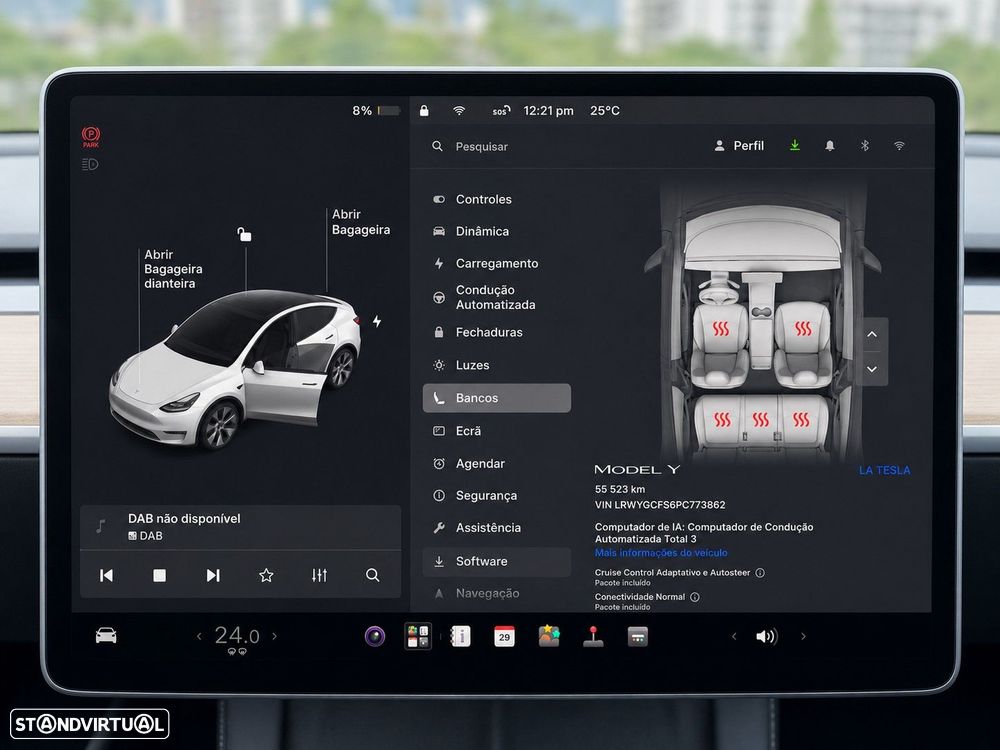Open Carregamento menu
1000x750 pixels.
tap(497, 263)
